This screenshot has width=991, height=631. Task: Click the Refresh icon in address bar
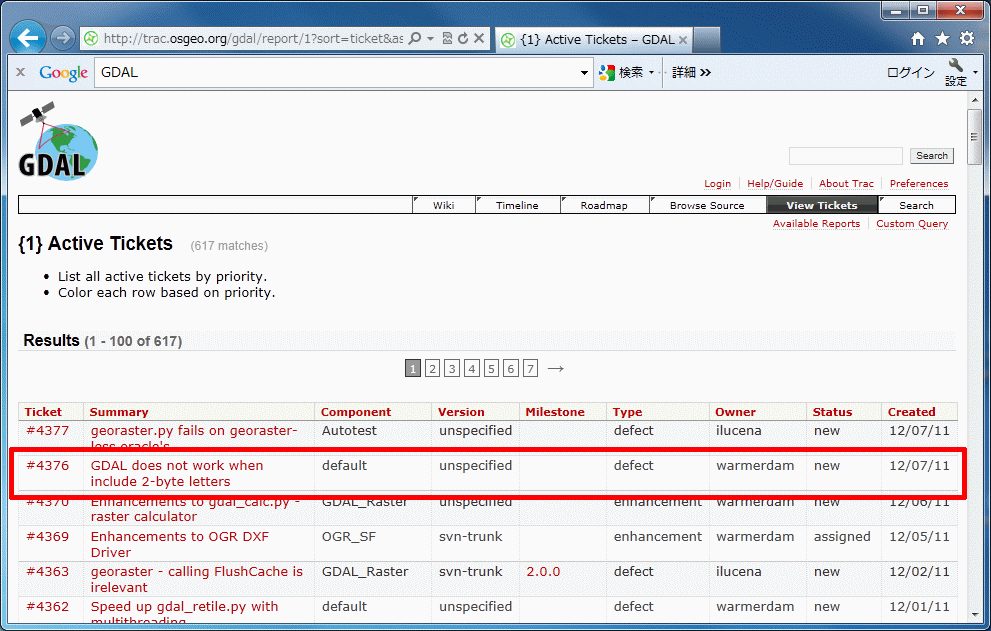pyautogui.click(x=463, y=39)
